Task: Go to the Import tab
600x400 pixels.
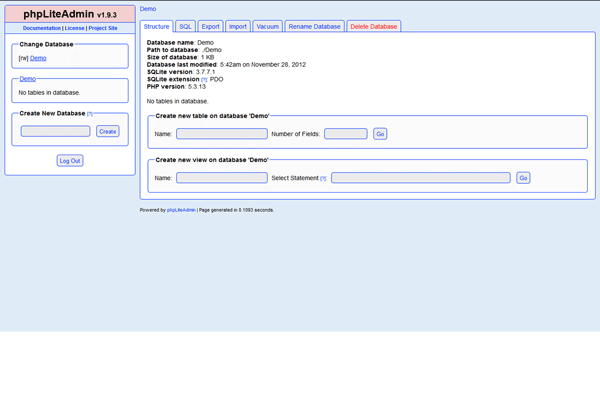Action: 237,26
